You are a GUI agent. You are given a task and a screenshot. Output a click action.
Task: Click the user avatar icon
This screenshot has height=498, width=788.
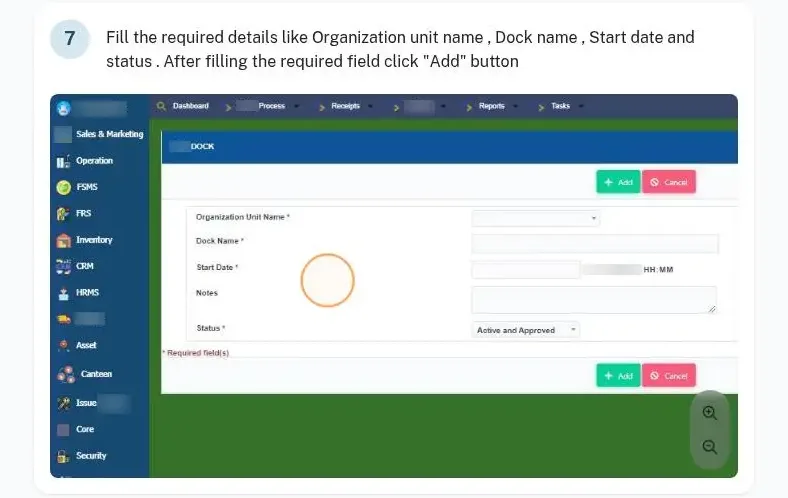[x=64, y=108]
